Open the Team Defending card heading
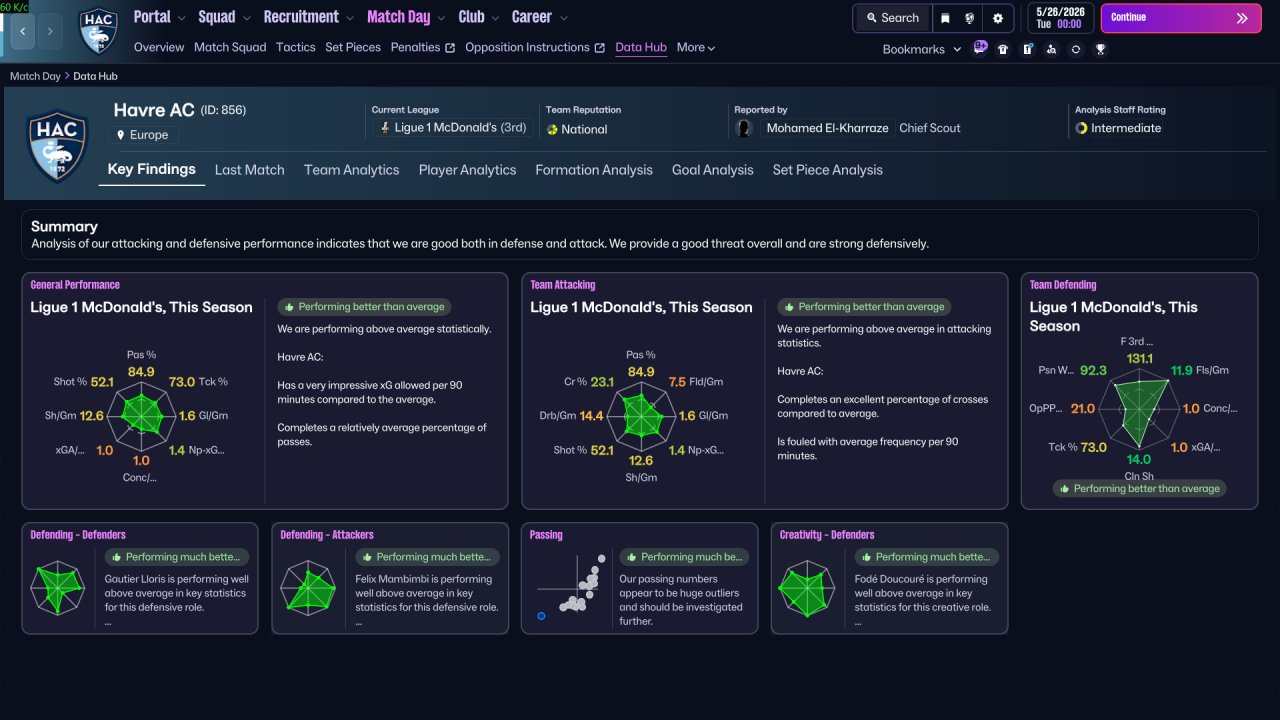The width and height of the screenshot is (1280, 720). coord(1063,285)
